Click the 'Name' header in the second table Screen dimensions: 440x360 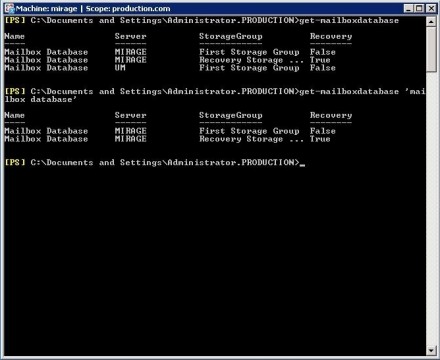pos(14,115)
